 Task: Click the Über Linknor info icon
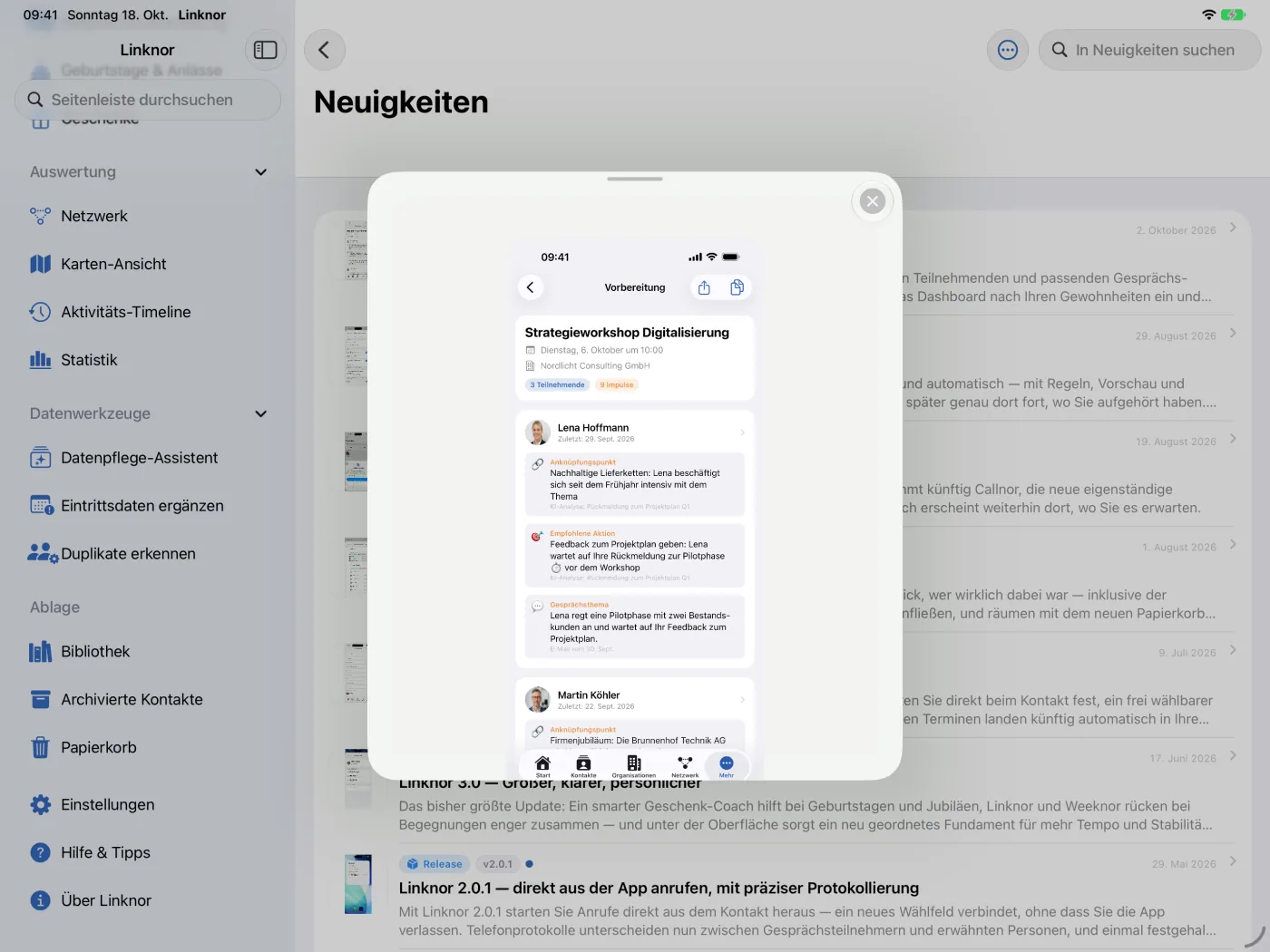tap(41, 901)
